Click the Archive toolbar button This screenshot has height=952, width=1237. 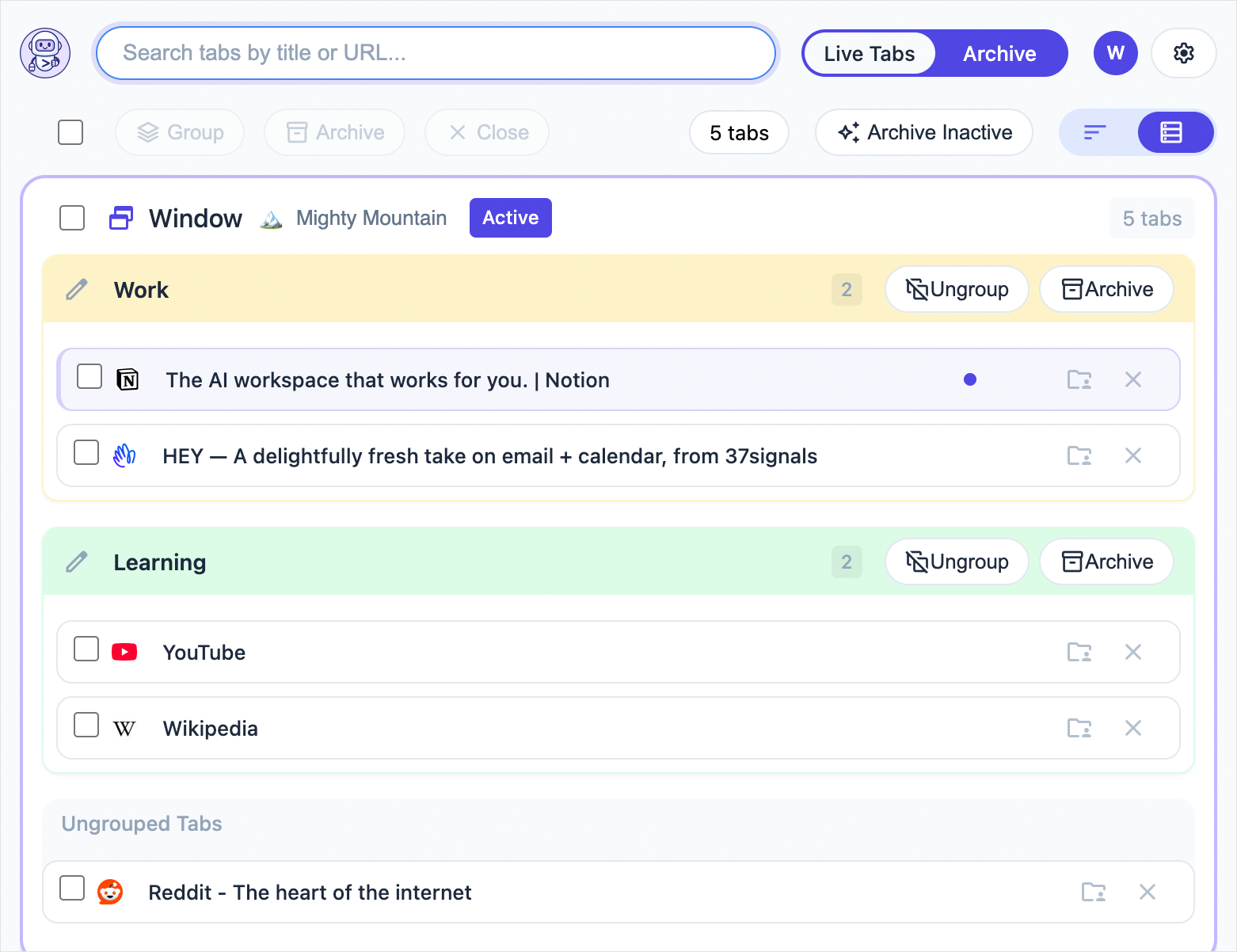pos(335,132)
